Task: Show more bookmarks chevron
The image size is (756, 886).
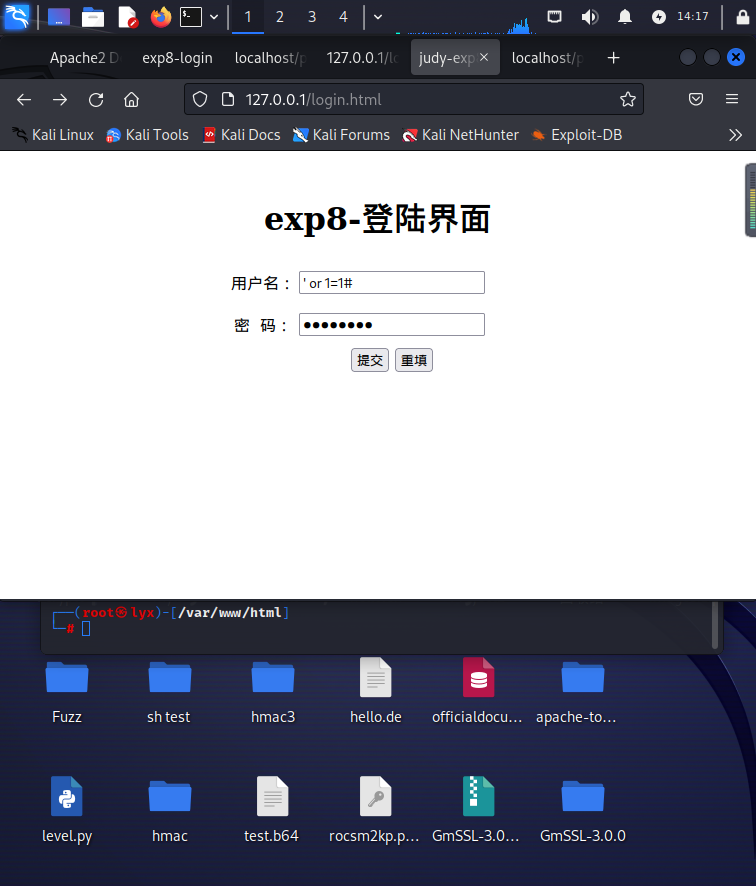Action: pyautogui.click(x=735, y=135)
